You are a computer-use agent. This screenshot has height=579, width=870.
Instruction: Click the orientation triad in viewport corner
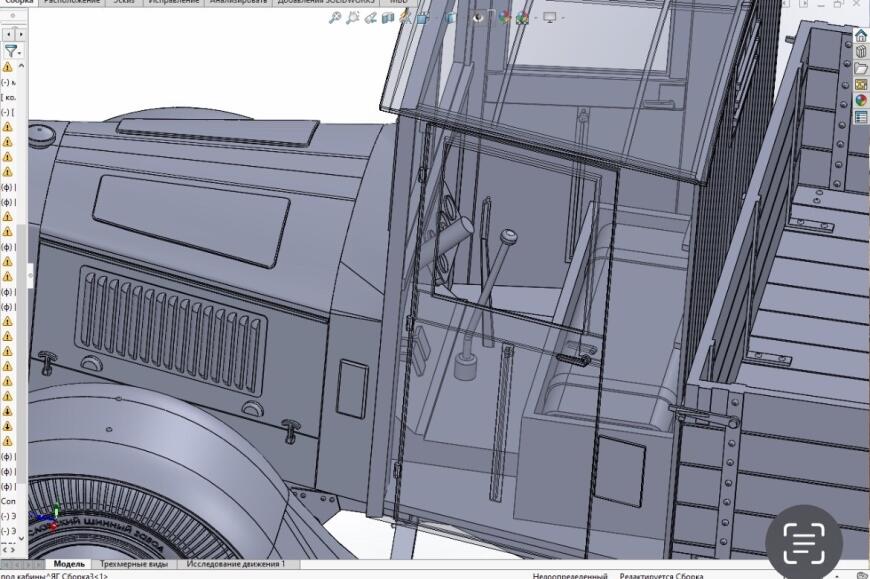pyautogui.click(x=51, y=516)
